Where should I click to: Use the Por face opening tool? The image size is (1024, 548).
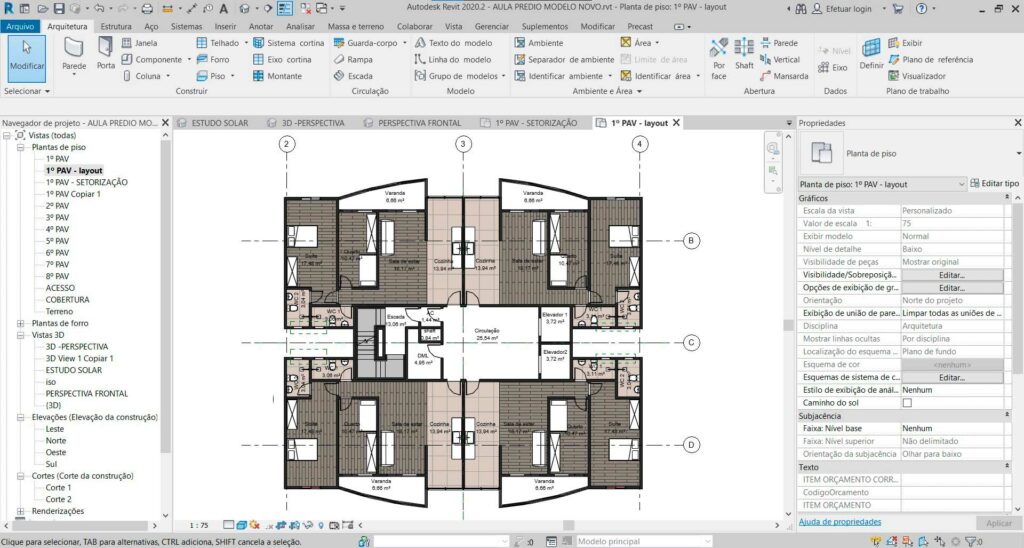coord(719,57)
